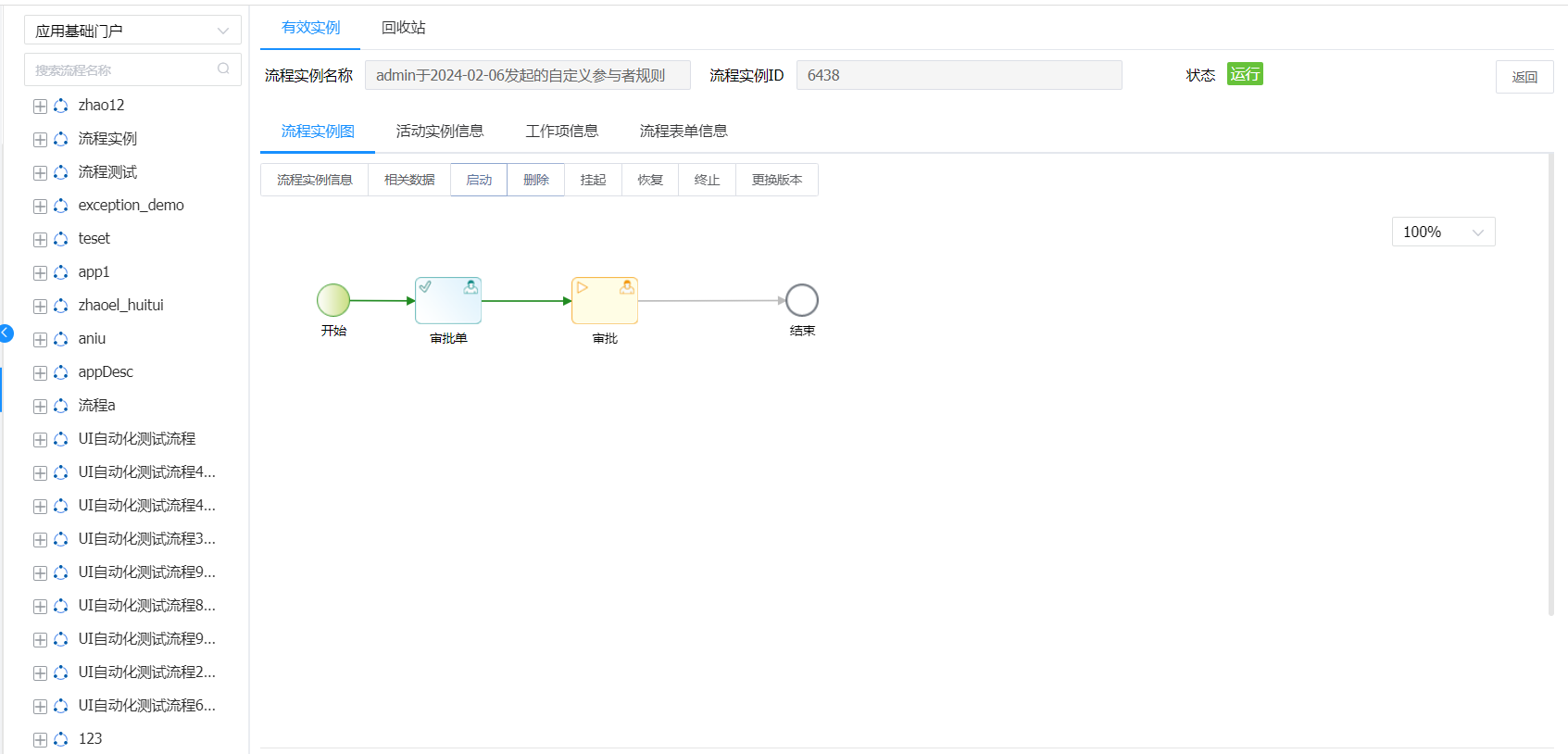
Task: Click the 结束 end node circle
Action: tap(802, 300)
